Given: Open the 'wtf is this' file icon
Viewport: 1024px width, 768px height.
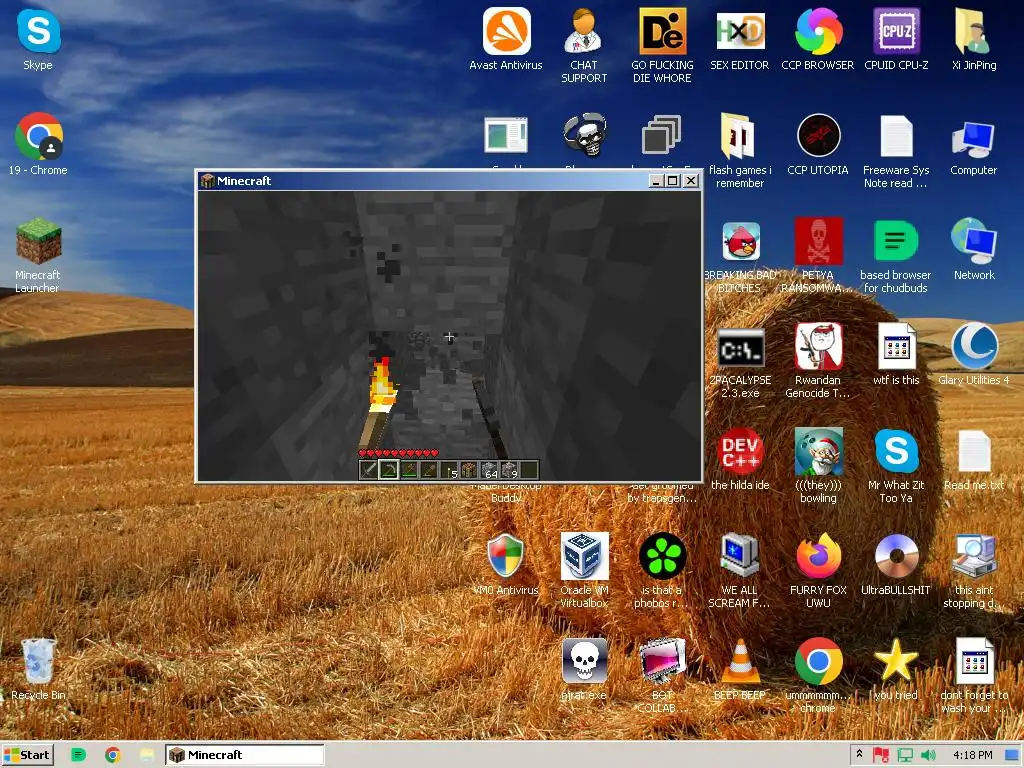Looking at the screenshot, I should click(x=896, y=354).
